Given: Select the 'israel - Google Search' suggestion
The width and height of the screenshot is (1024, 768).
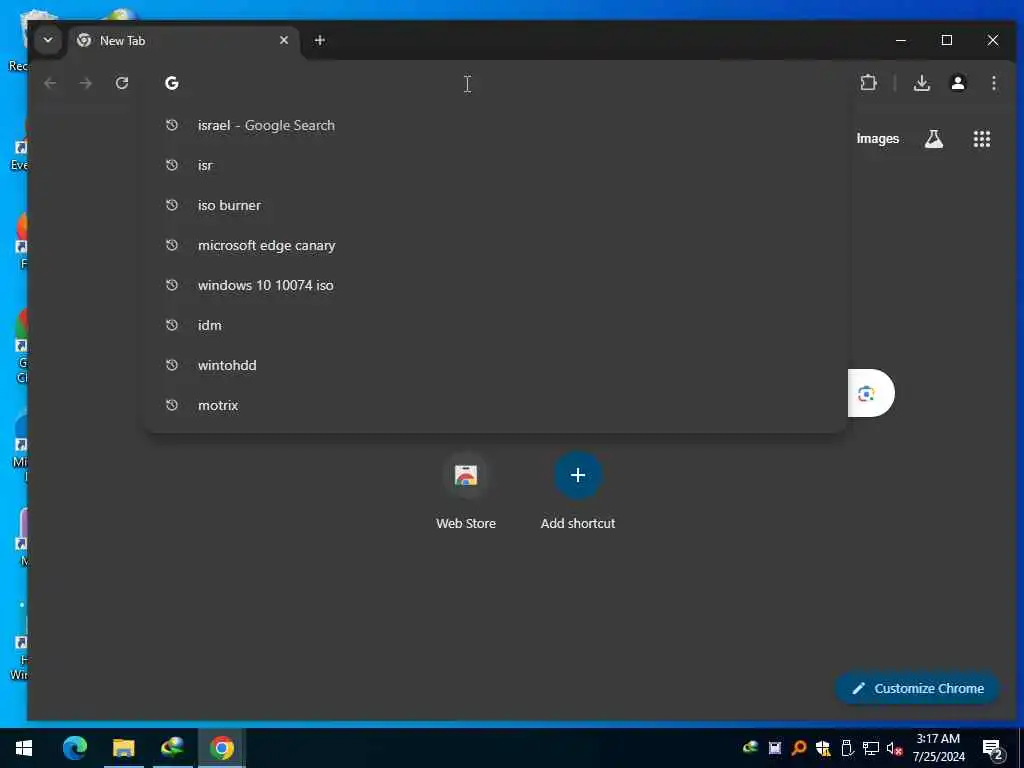Looking at the screenshot, I should [x=496, y=125].
